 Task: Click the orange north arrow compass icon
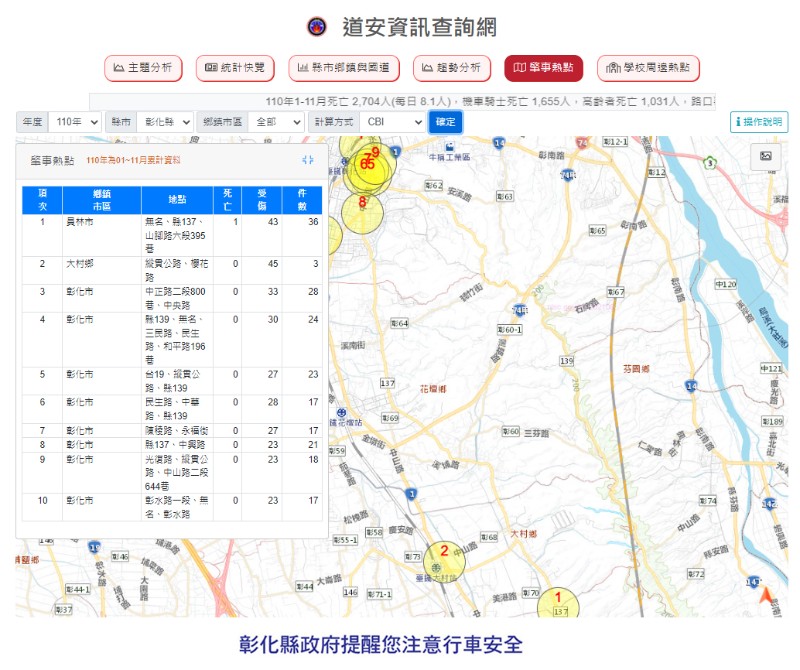click(767, 598)
